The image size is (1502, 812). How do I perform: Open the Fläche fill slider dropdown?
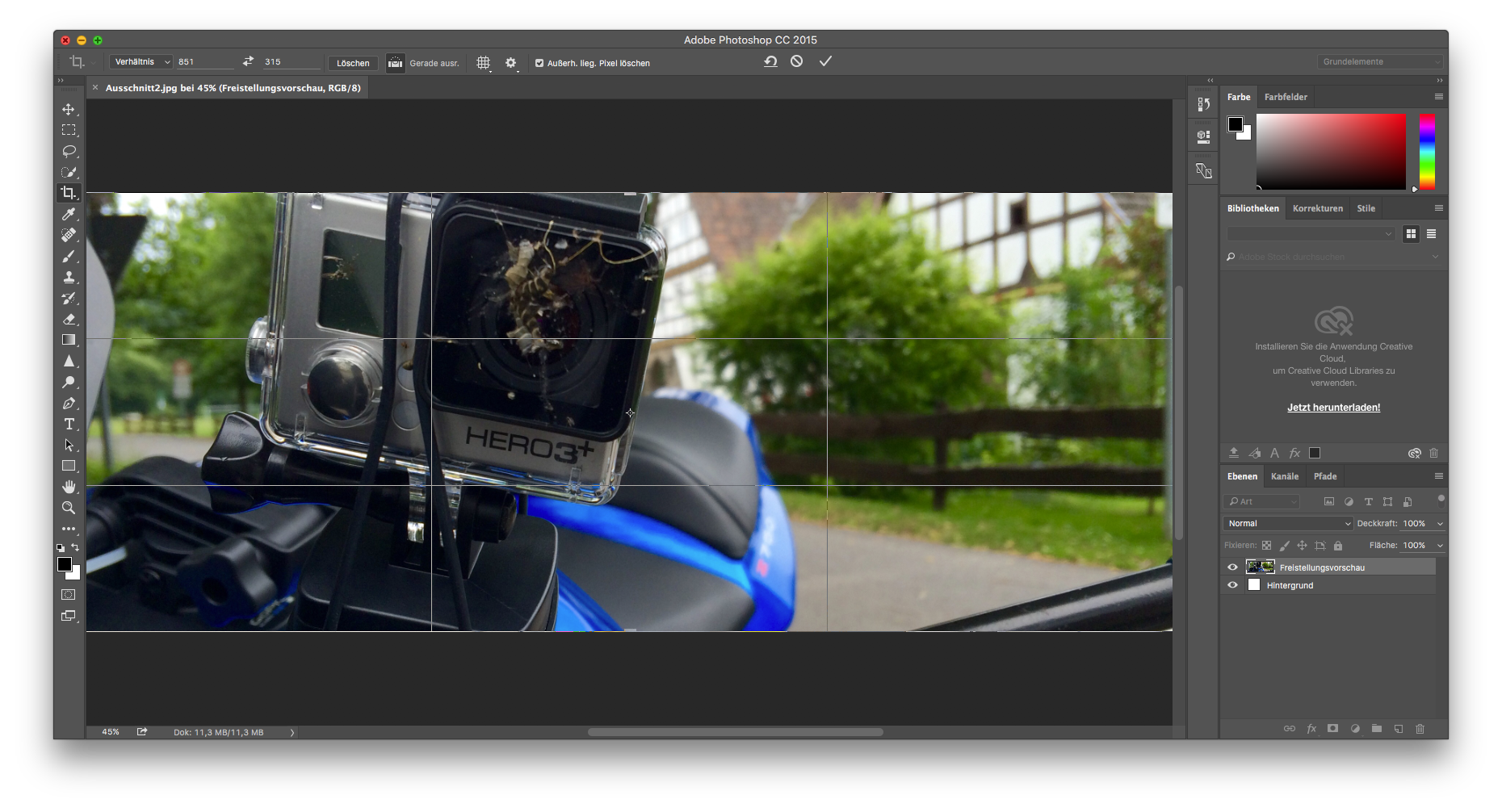click(x=1440, y=546)
